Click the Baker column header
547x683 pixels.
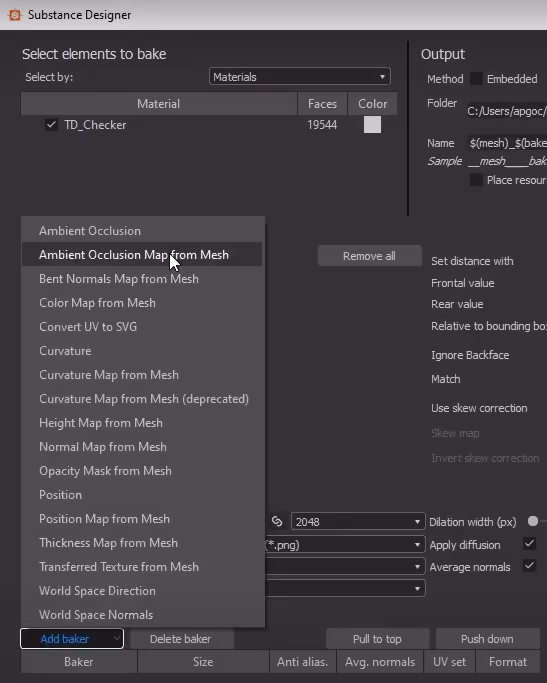[79, 662]
